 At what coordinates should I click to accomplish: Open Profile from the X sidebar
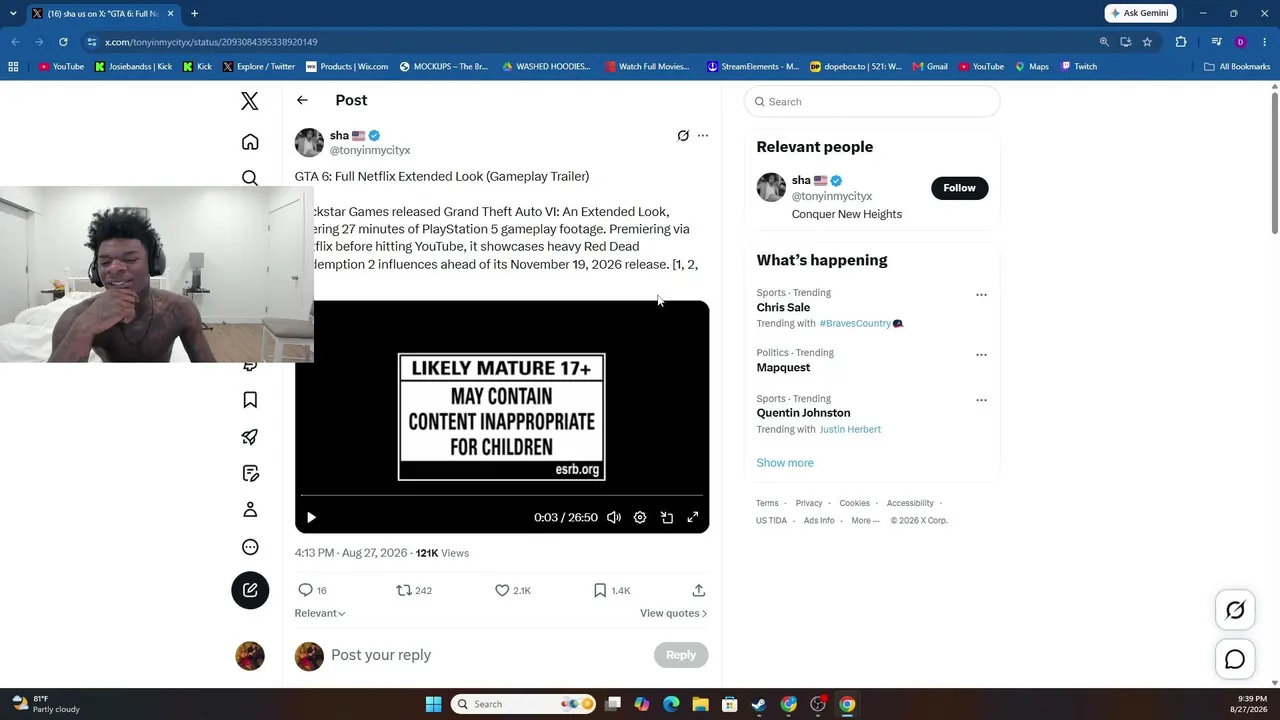tap(250, 510)
